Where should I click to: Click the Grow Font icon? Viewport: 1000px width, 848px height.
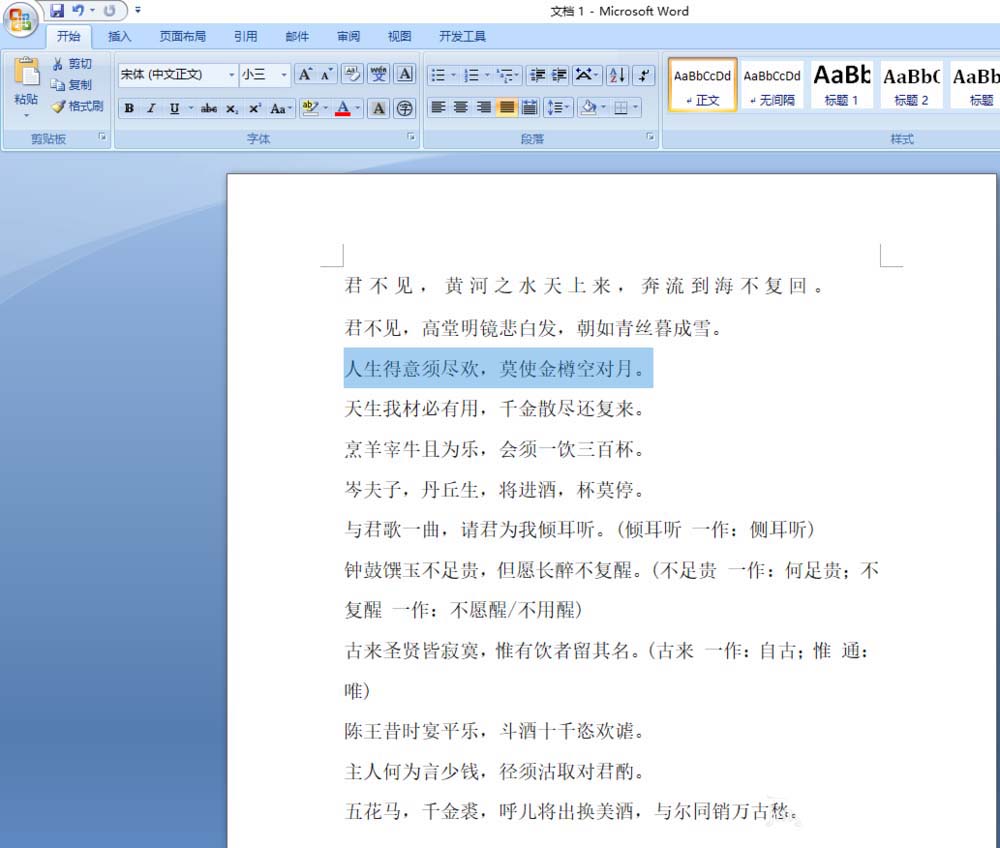(305, 75)
